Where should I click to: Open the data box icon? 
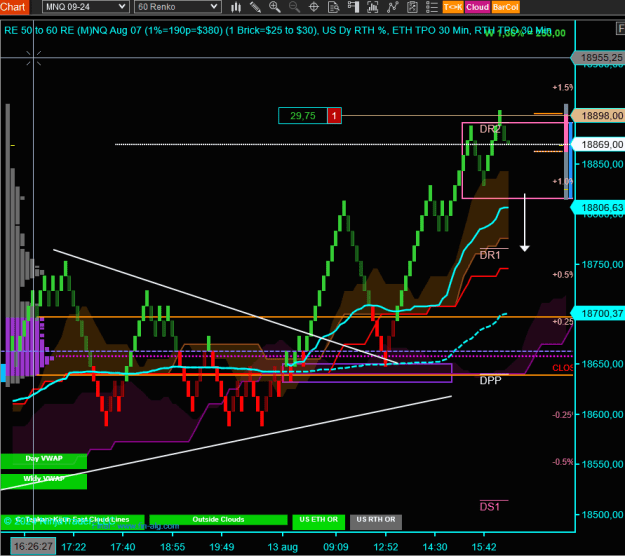(333, 7)
